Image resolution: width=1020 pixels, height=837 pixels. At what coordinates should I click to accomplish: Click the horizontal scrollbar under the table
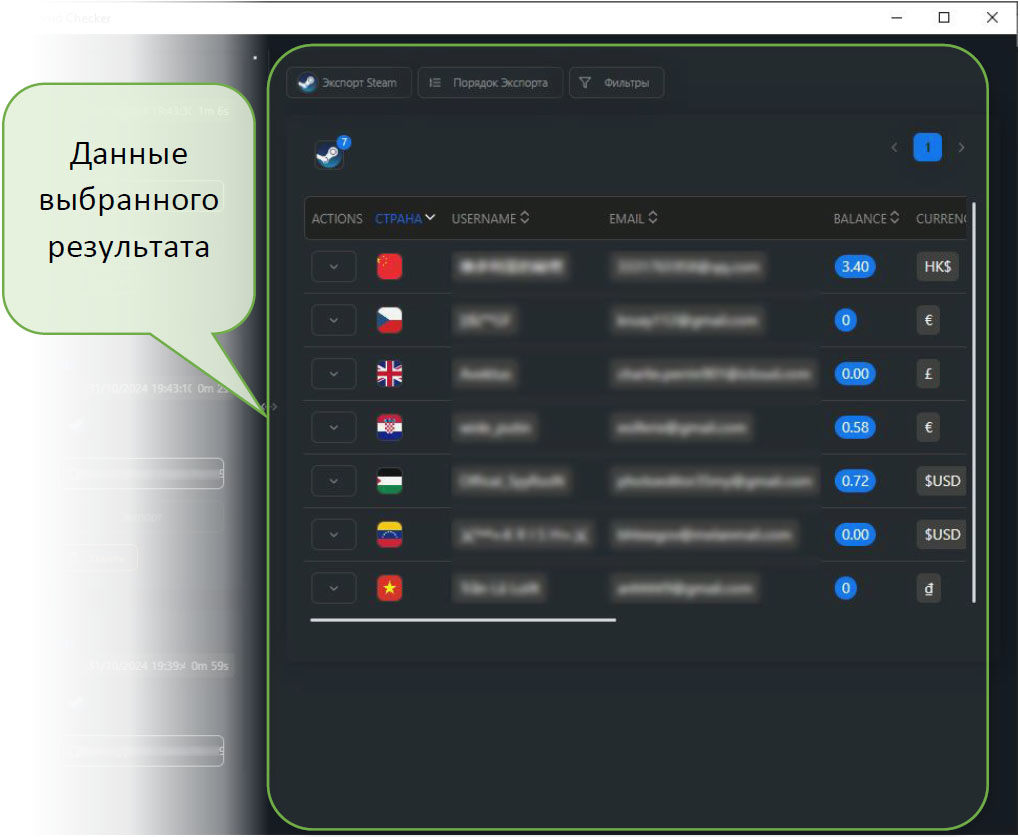(463, 620)
